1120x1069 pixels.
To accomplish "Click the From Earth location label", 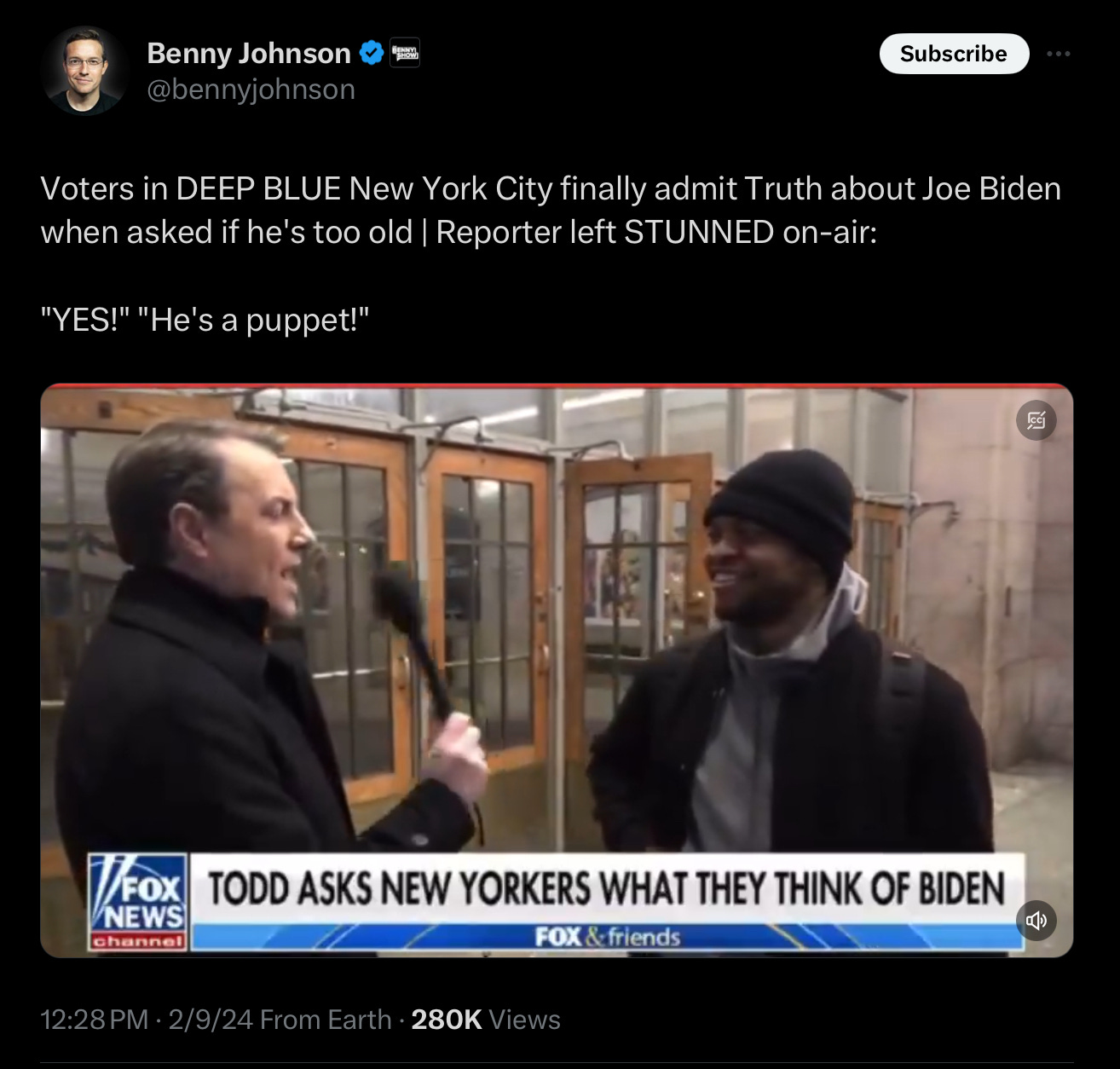I will click(x=326, y=1020).
